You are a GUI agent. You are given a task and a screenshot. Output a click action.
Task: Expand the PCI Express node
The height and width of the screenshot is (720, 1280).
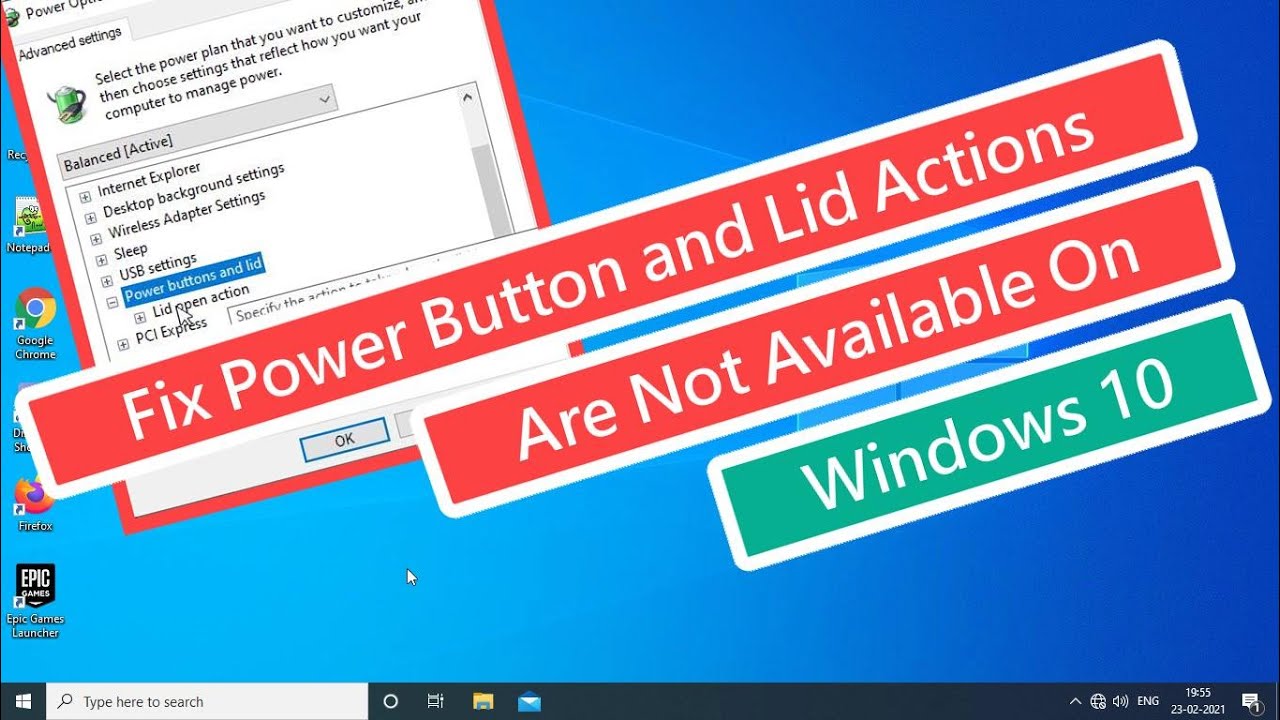point(122,344)
